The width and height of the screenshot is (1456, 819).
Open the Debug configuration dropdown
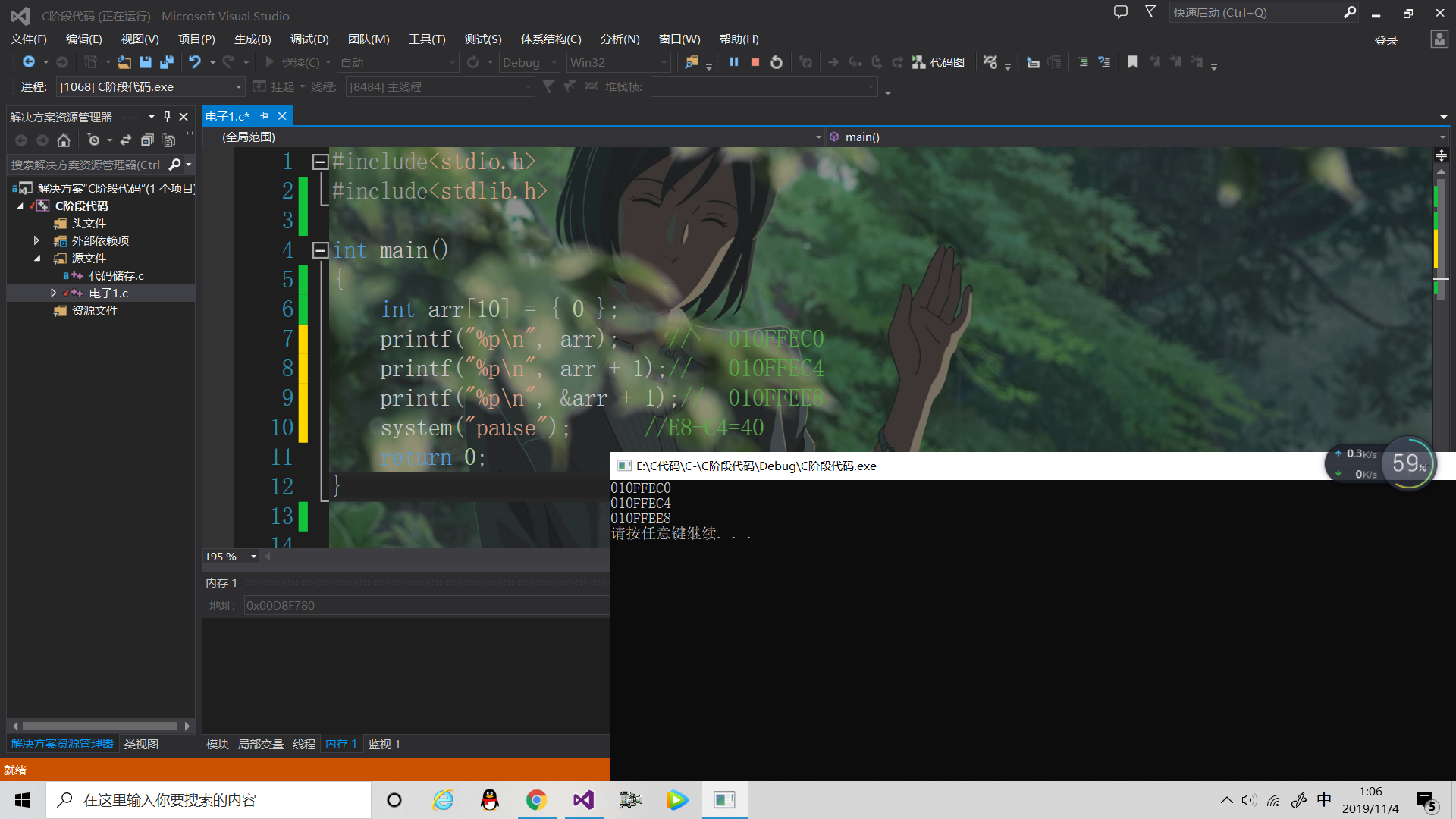554,62
